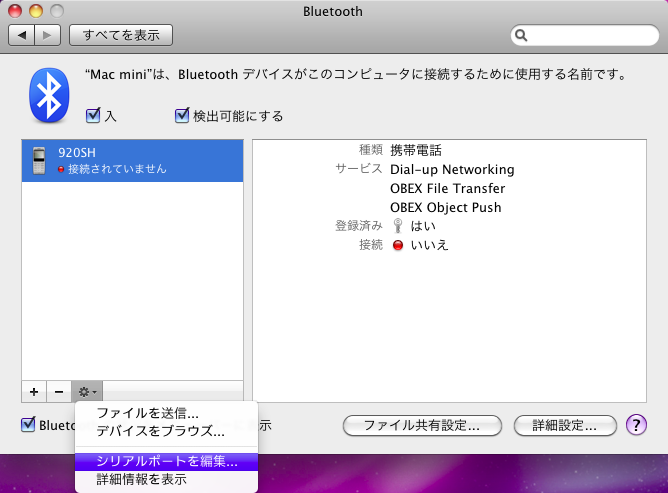
Task: Choose ファイルを送信... from menu
Action: point(166,413)
